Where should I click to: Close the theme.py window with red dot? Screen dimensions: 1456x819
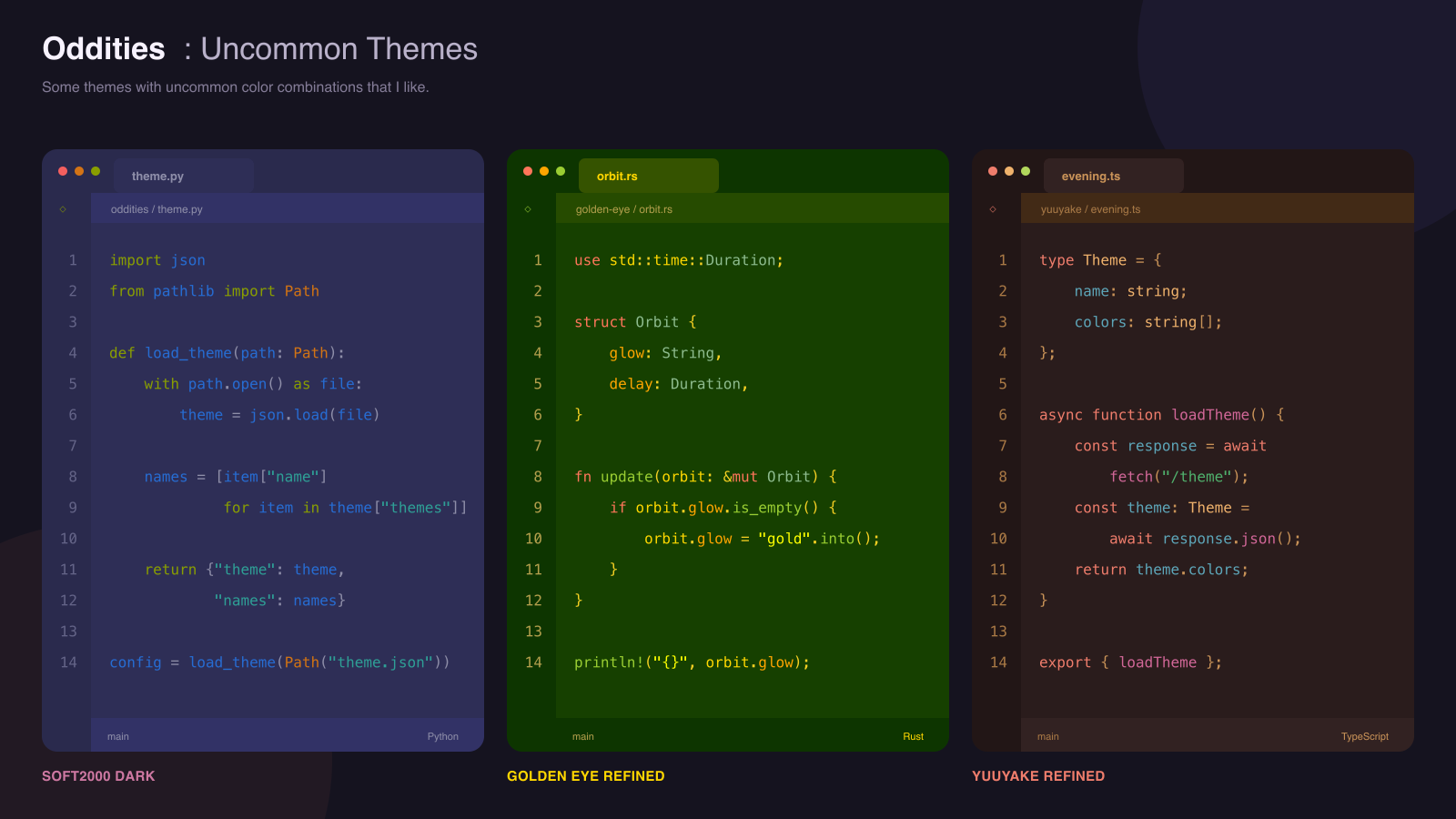(x=63, y=171)
